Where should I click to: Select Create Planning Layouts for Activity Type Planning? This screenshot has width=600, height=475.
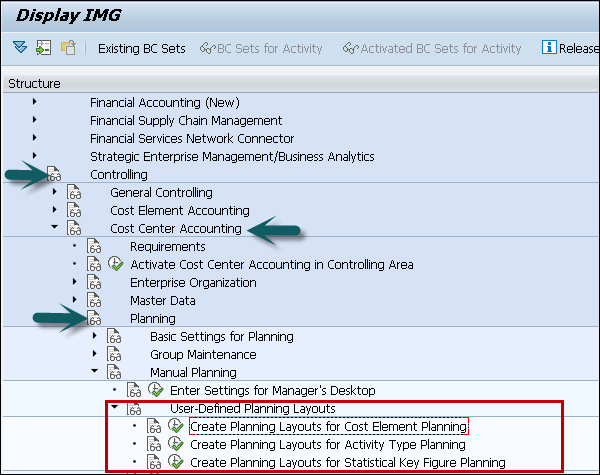(x=327, y=445)
